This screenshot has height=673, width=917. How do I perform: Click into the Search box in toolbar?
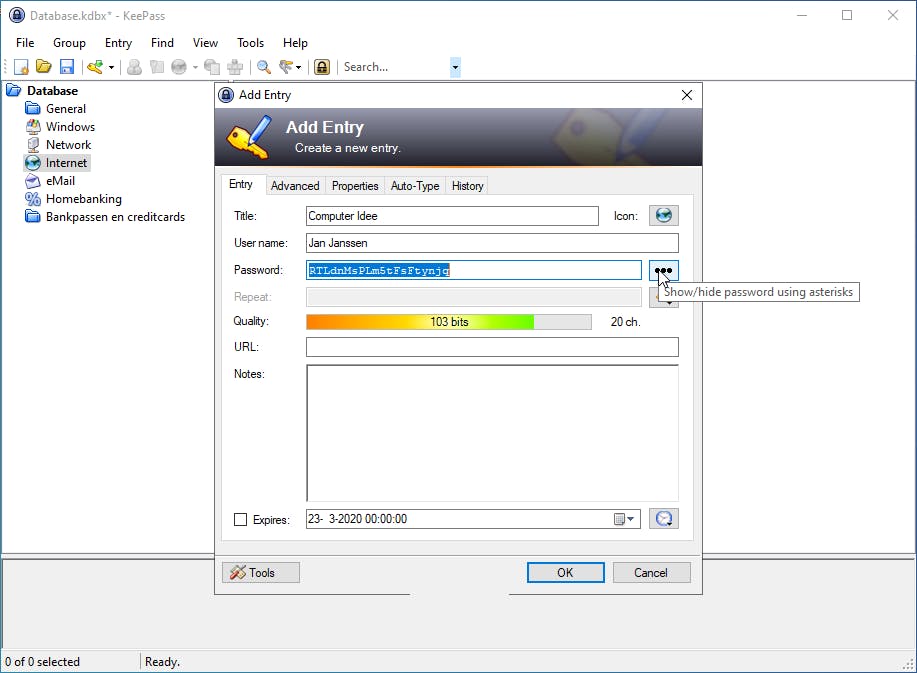395,67
